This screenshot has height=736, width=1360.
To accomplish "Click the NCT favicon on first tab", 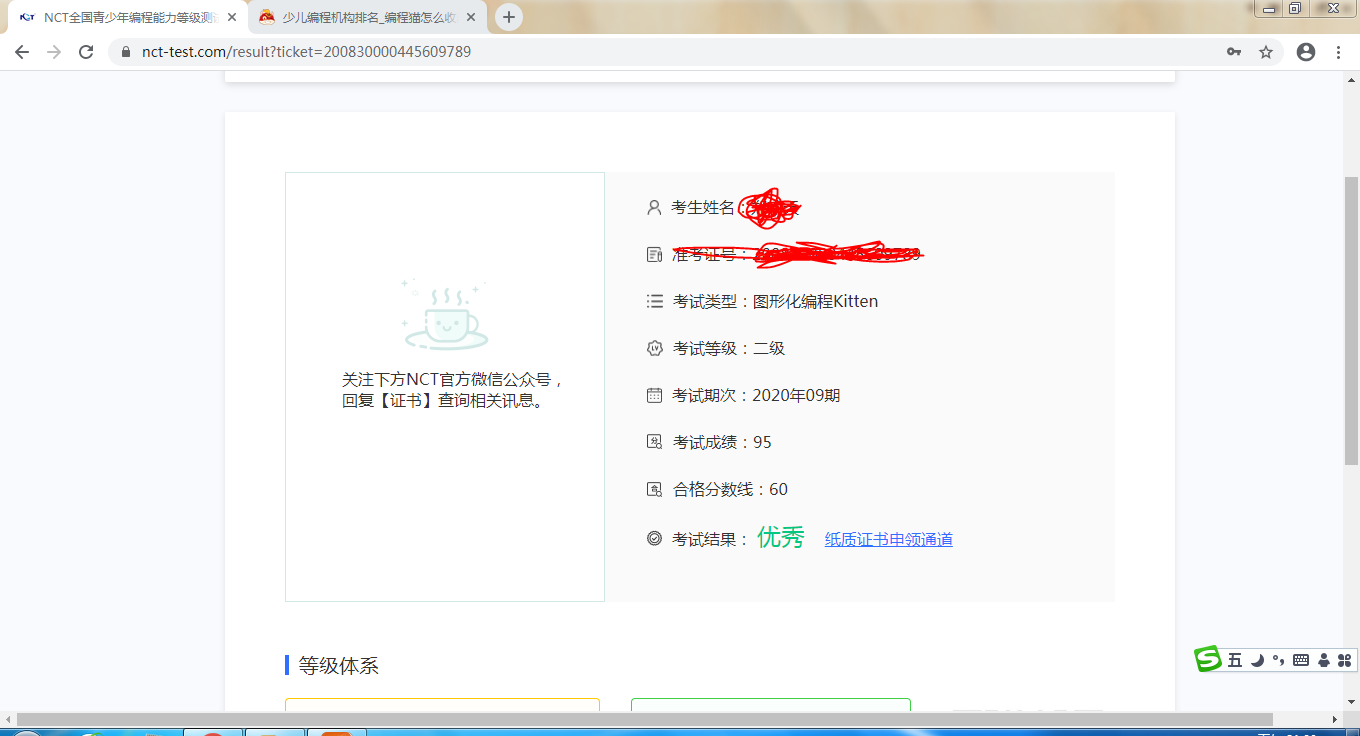I will [27, 17].
